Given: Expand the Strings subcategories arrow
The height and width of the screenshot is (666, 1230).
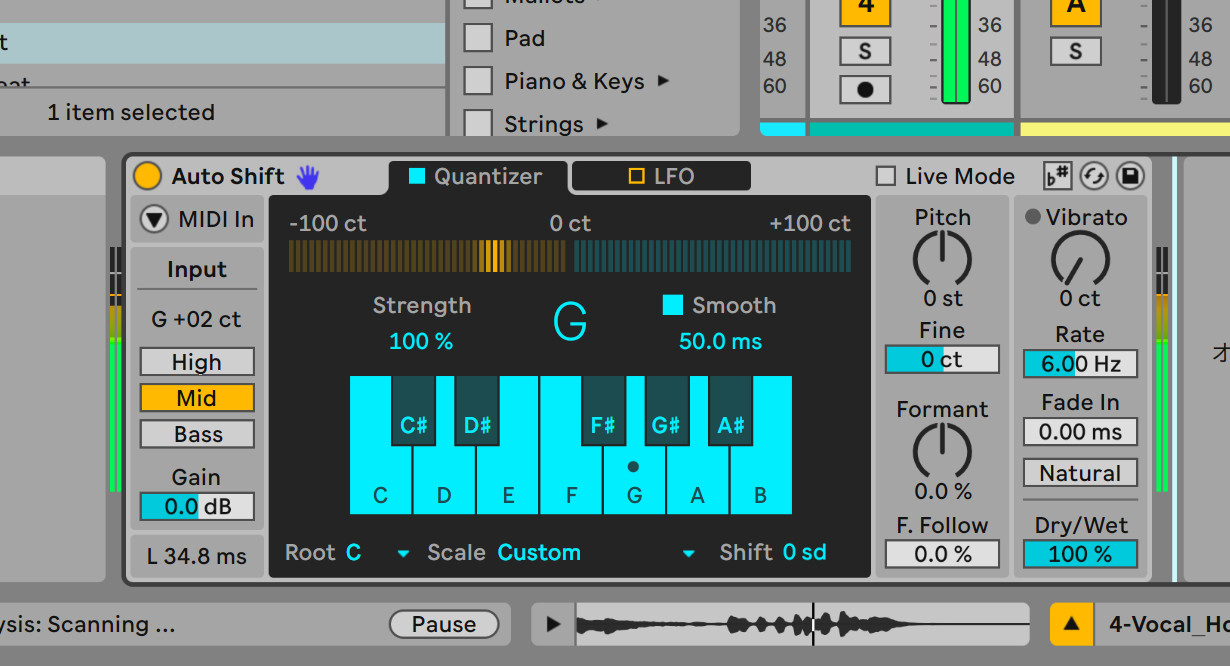Looking at the screenshot, I should tap(602, 124).
